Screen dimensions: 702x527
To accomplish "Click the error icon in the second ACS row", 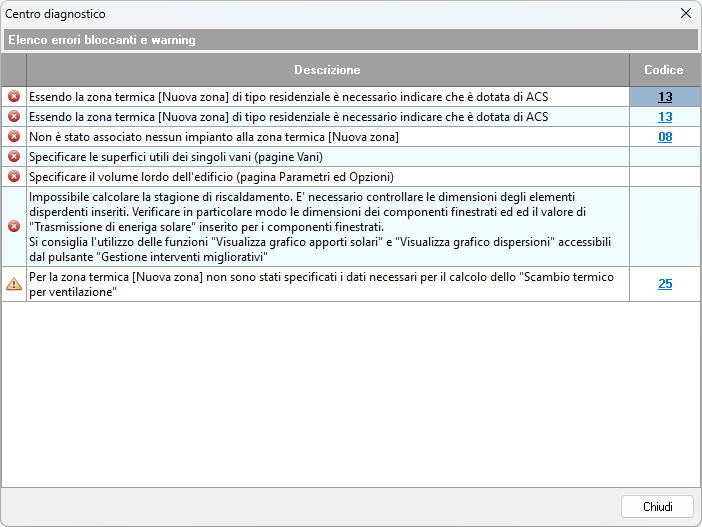I will (14, 117).
